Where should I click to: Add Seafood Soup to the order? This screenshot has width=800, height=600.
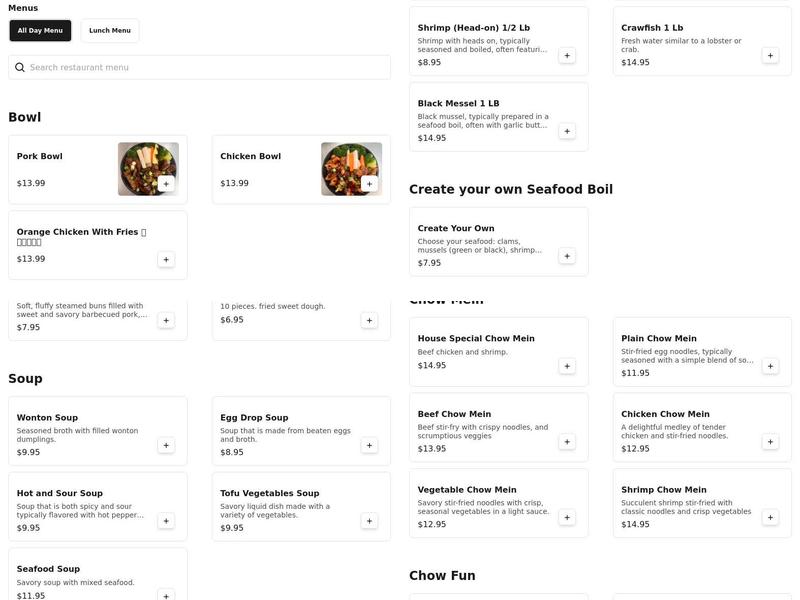coord(165,596)
